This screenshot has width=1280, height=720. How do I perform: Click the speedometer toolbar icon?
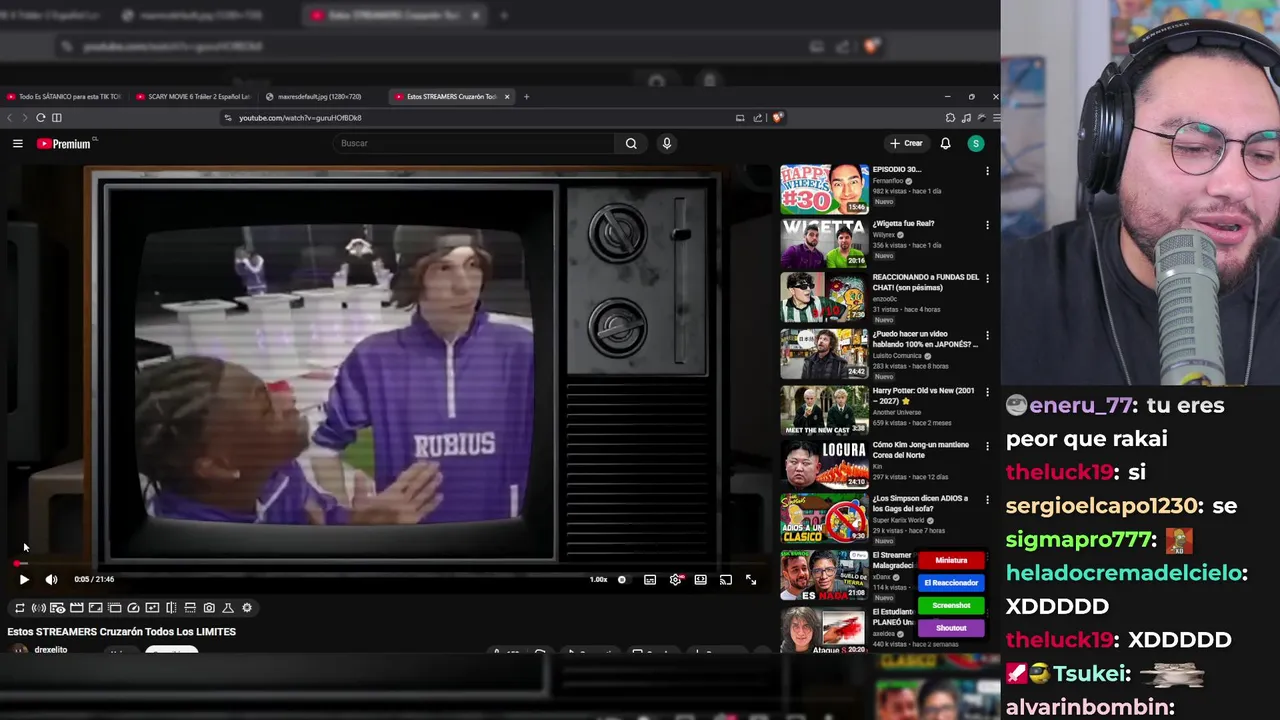(133, 607)
